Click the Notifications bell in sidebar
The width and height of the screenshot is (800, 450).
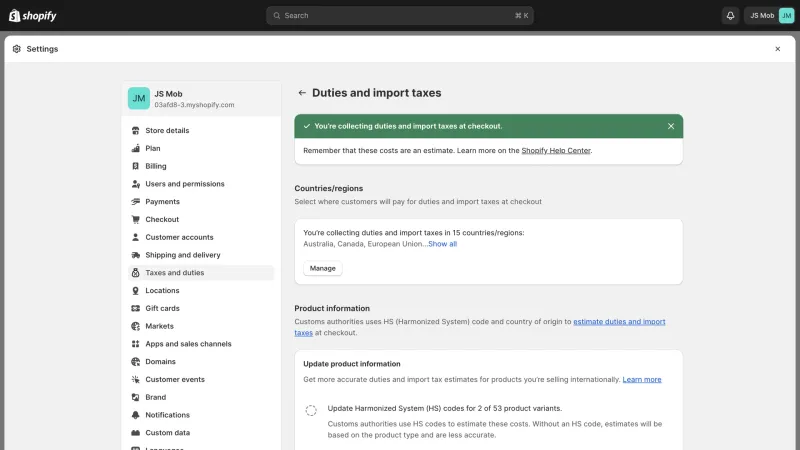(x=135, y=415)
